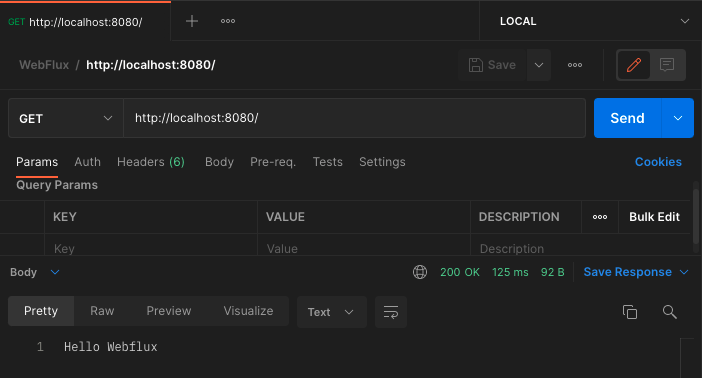Open a new request tab with plus icon
Screen dimensions: 702x378
point(192,21)
